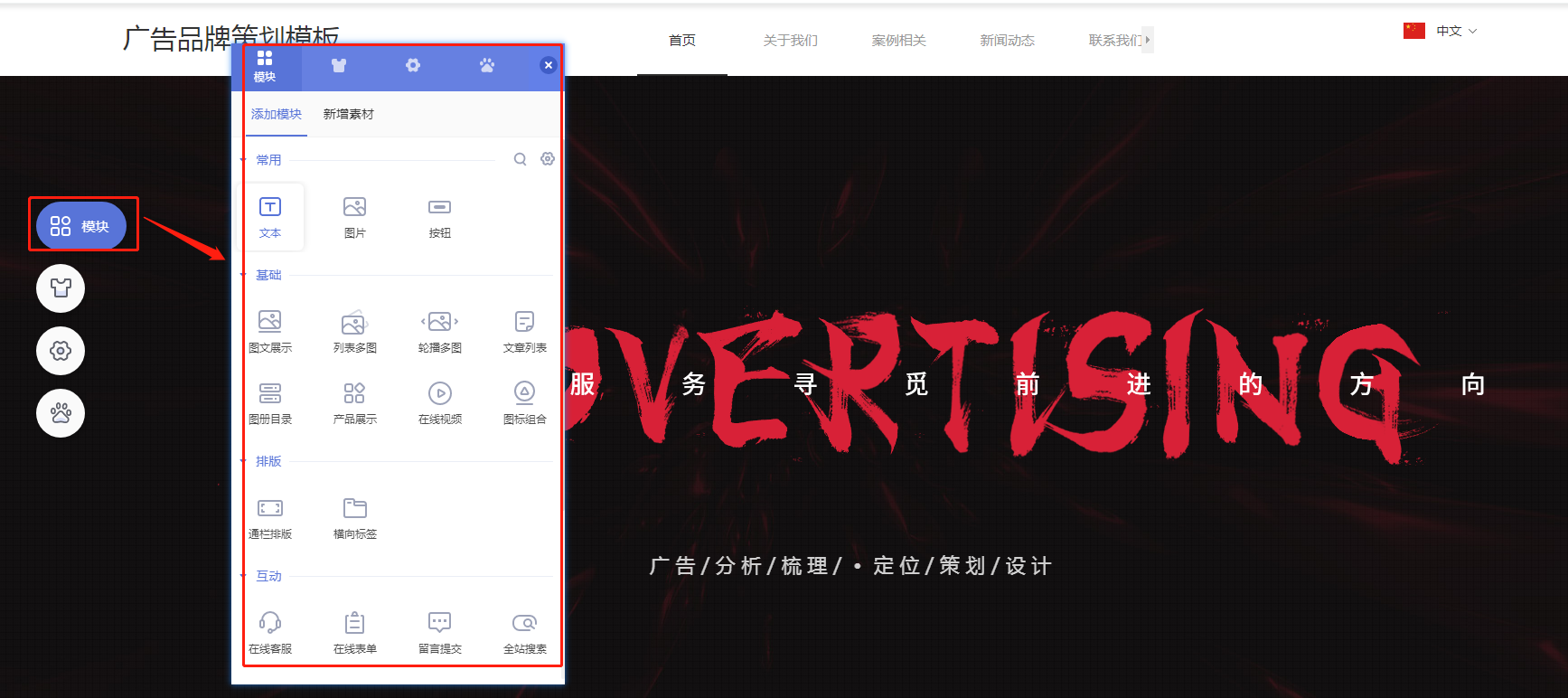Viewport: 1568px width, 698px height.
Task: Click the Chinese flag icon
Action: pos(1414,31)
